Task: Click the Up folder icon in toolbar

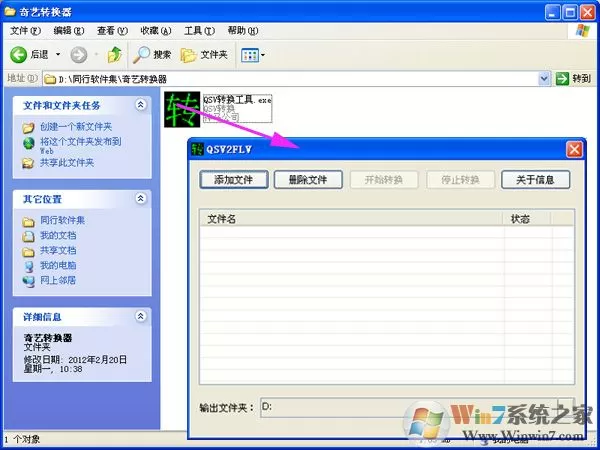Action: tap(114, 55)
